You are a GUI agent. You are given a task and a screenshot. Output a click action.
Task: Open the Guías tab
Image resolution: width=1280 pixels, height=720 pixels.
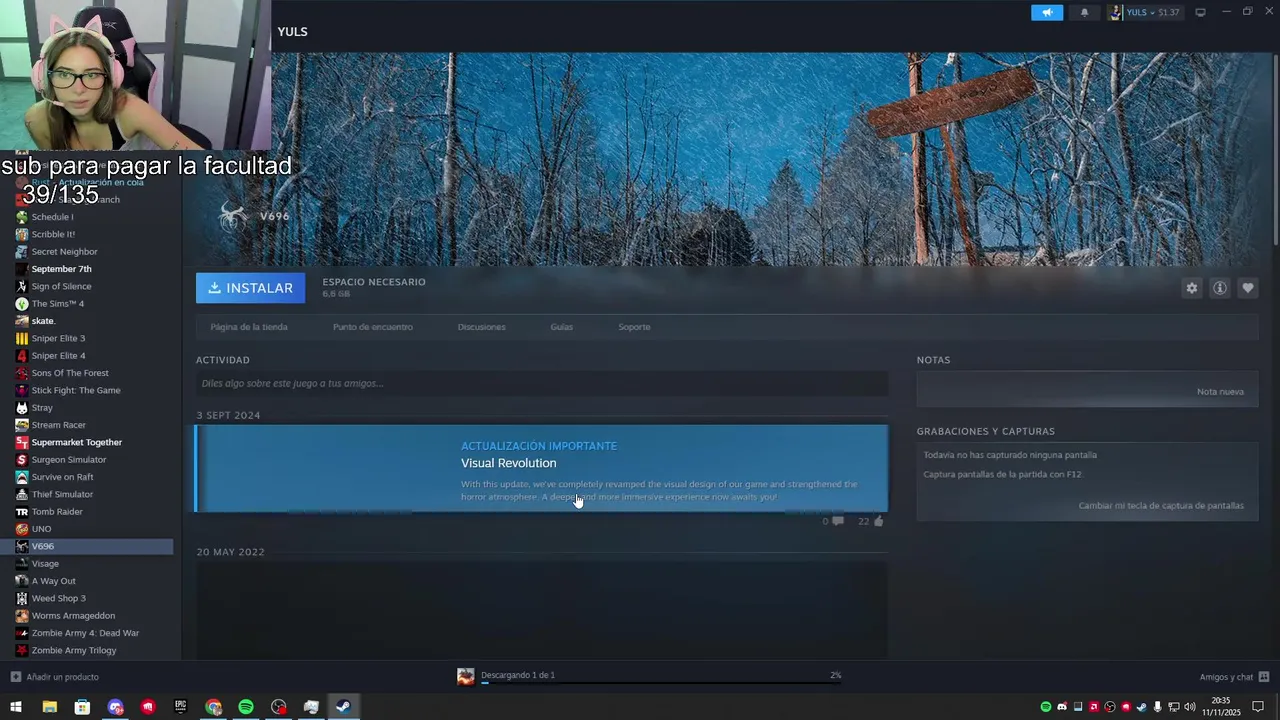(x=561, y=327)
